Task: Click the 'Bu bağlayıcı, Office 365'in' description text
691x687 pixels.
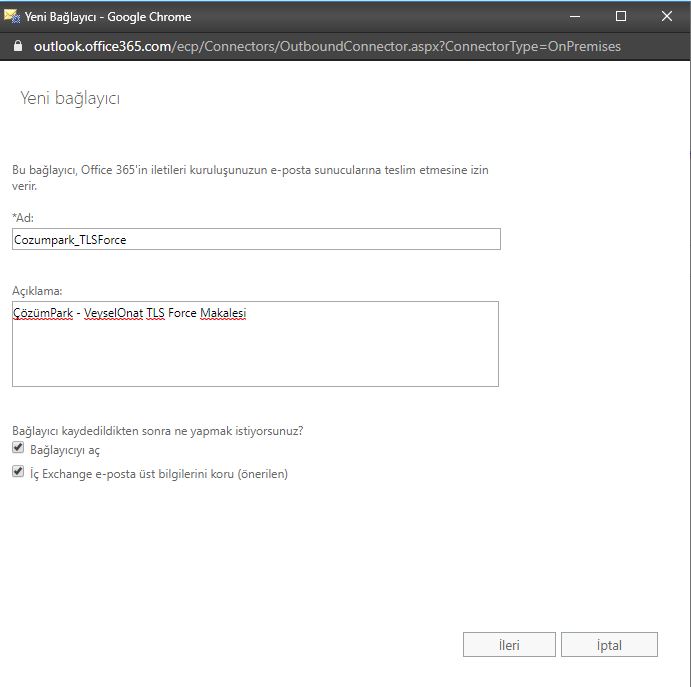Action: coord(250,178)
